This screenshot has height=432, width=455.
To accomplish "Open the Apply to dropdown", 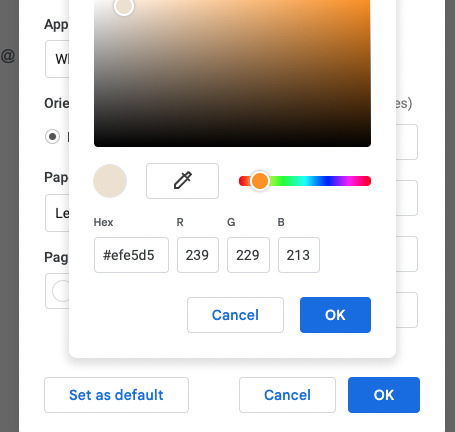I will pos(57,59).
